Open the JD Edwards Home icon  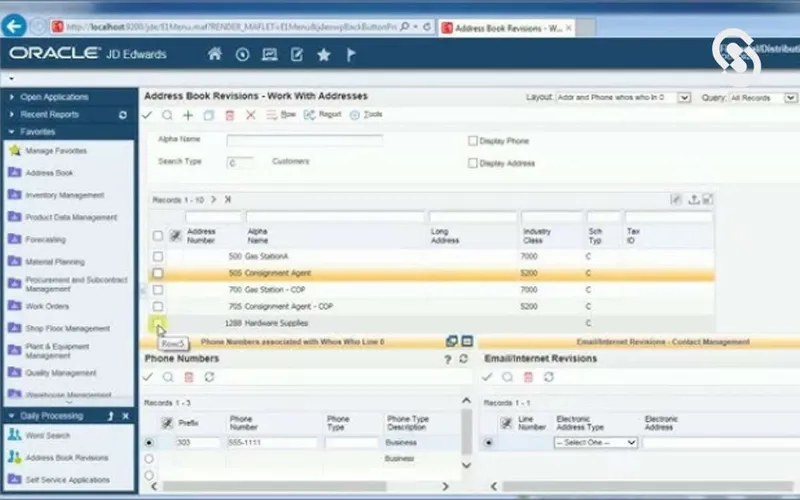pos(215,54)
